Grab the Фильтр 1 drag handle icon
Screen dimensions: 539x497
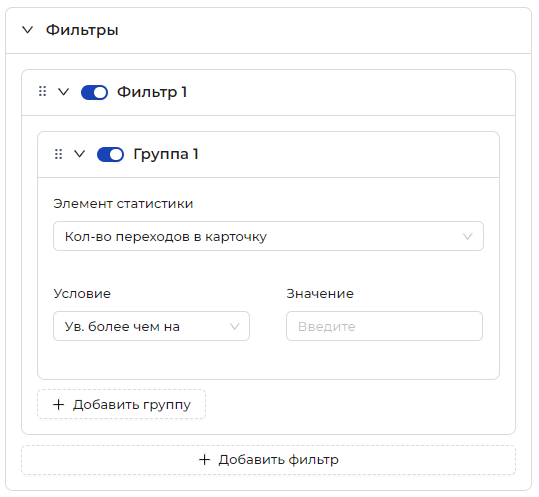point(42,91)
